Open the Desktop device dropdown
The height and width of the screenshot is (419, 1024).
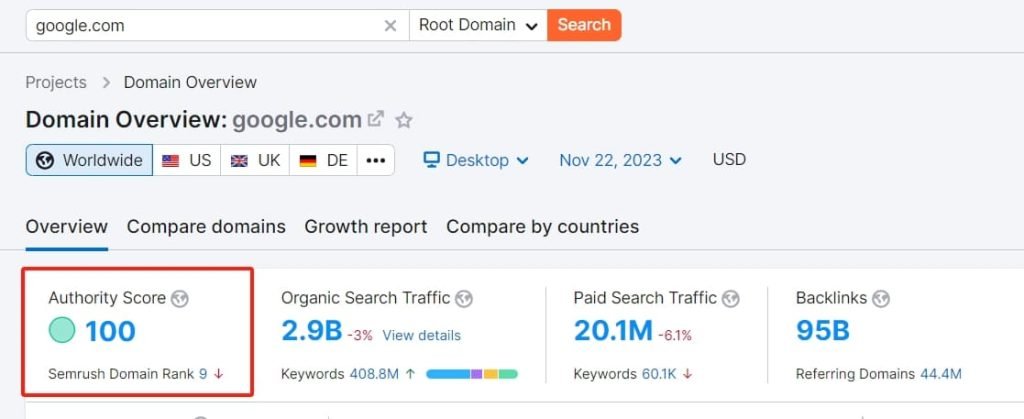pos(475,161)
